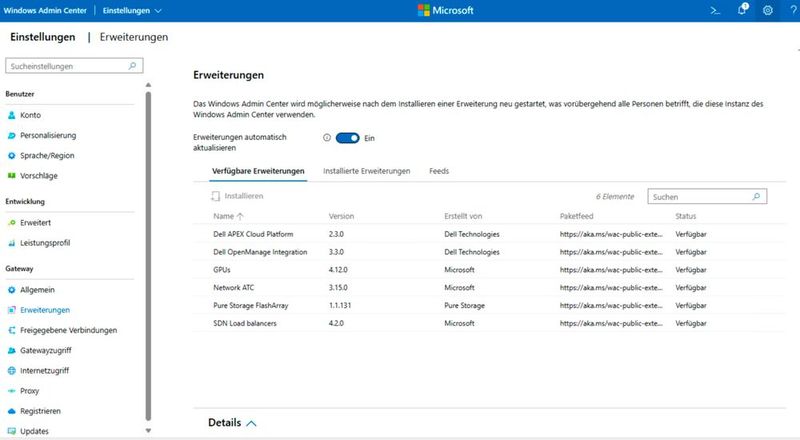Select the Updates icon
Screen dimensions: 800x440
point(12,431)
